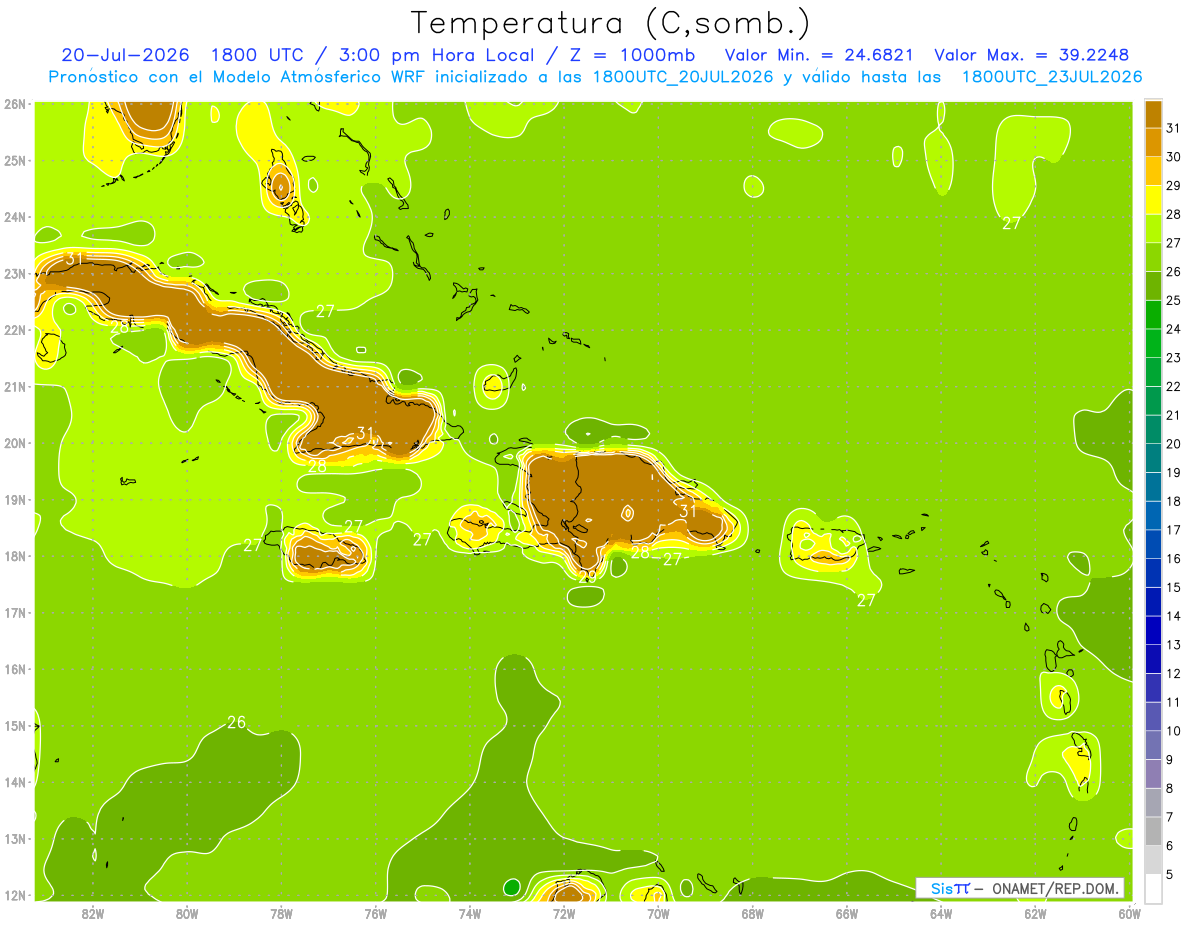Screen dimensions: 1200x927
Task: Click the colorbar legend value '15'
Action: click(1173, 587)
